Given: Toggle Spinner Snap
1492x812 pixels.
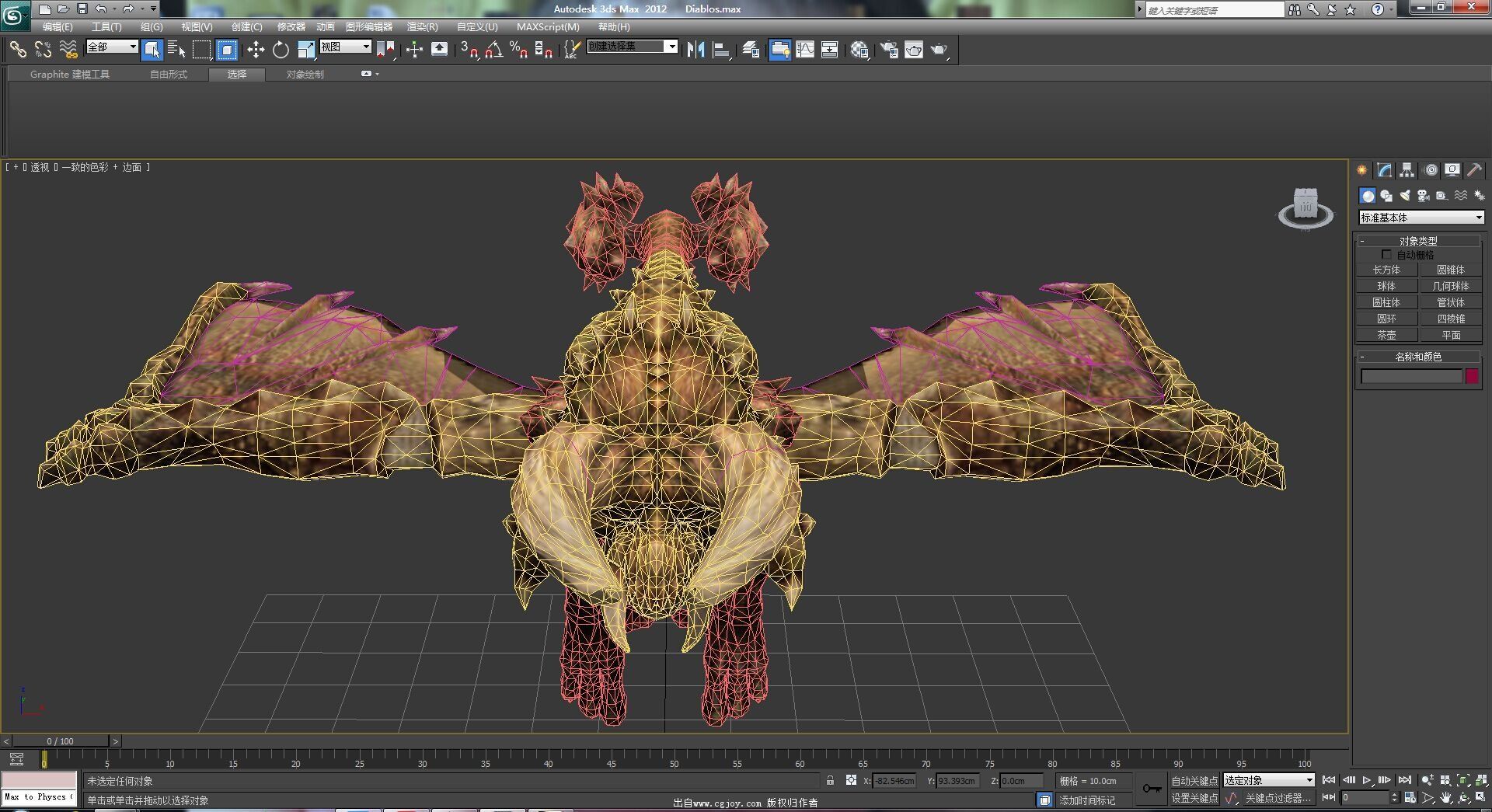Looking at the screenshot, I should pos(544,50).
